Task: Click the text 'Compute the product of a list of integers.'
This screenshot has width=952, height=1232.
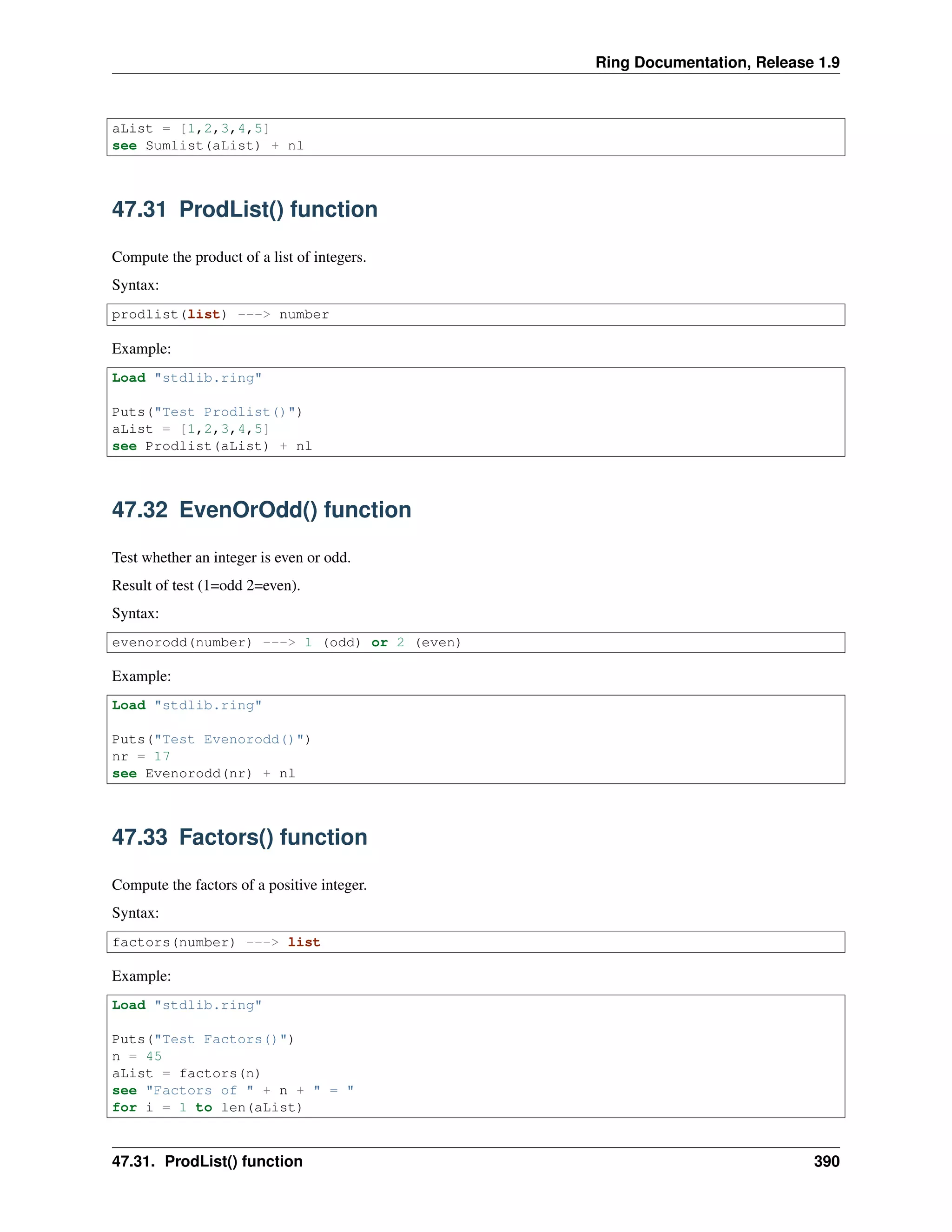Action: pos(238,257)
